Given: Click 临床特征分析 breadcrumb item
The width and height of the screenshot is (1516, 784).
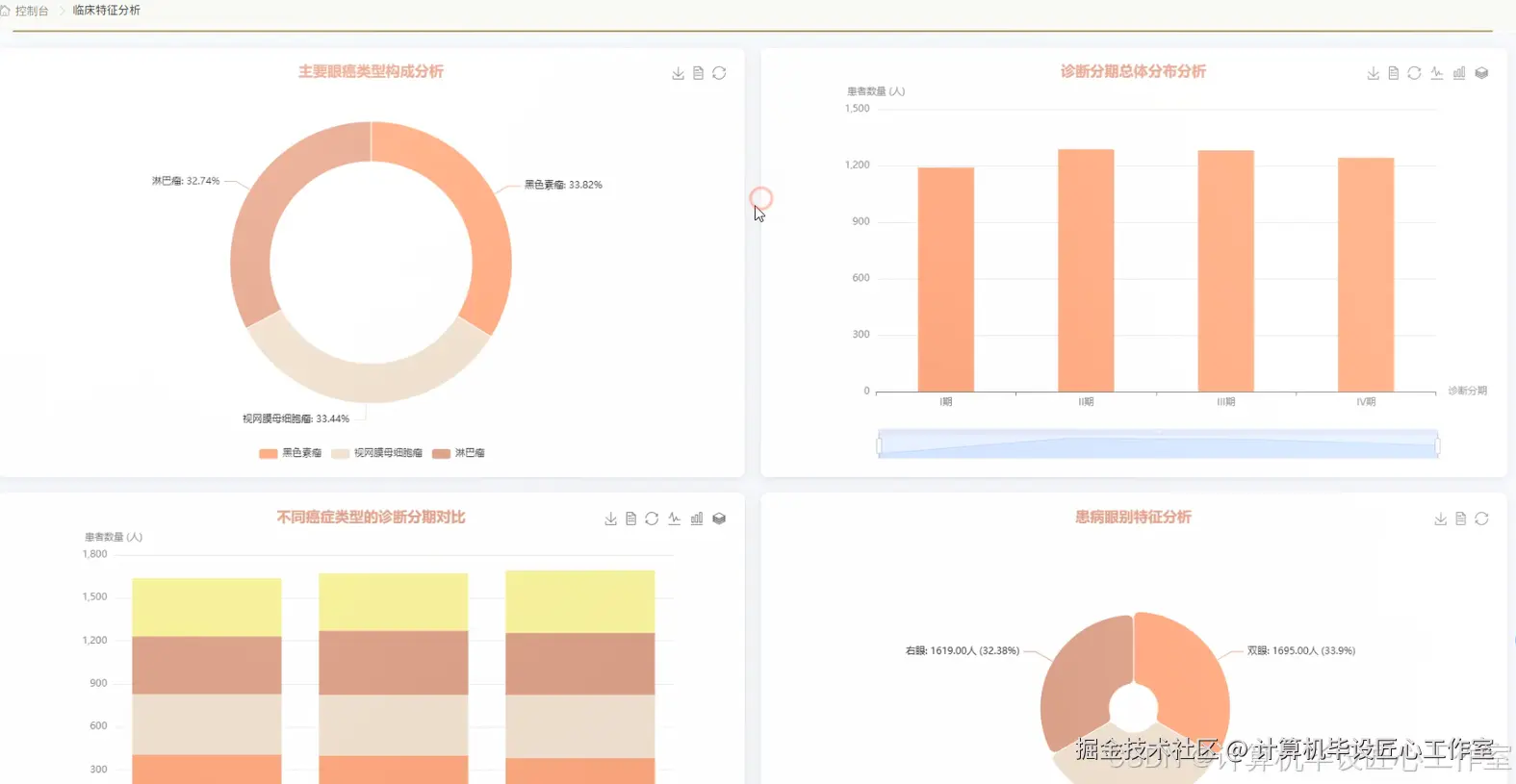Looking at the screenshot, I should 106,11.
